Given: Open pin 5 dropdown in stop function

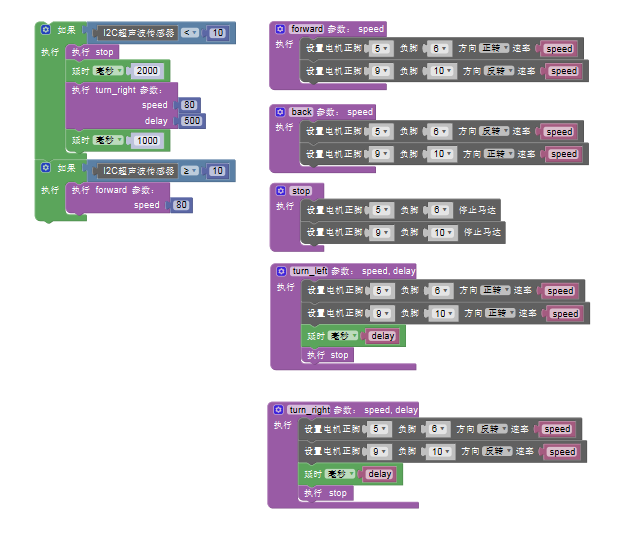Looking at the screenshot, I should tap(381, 210).
